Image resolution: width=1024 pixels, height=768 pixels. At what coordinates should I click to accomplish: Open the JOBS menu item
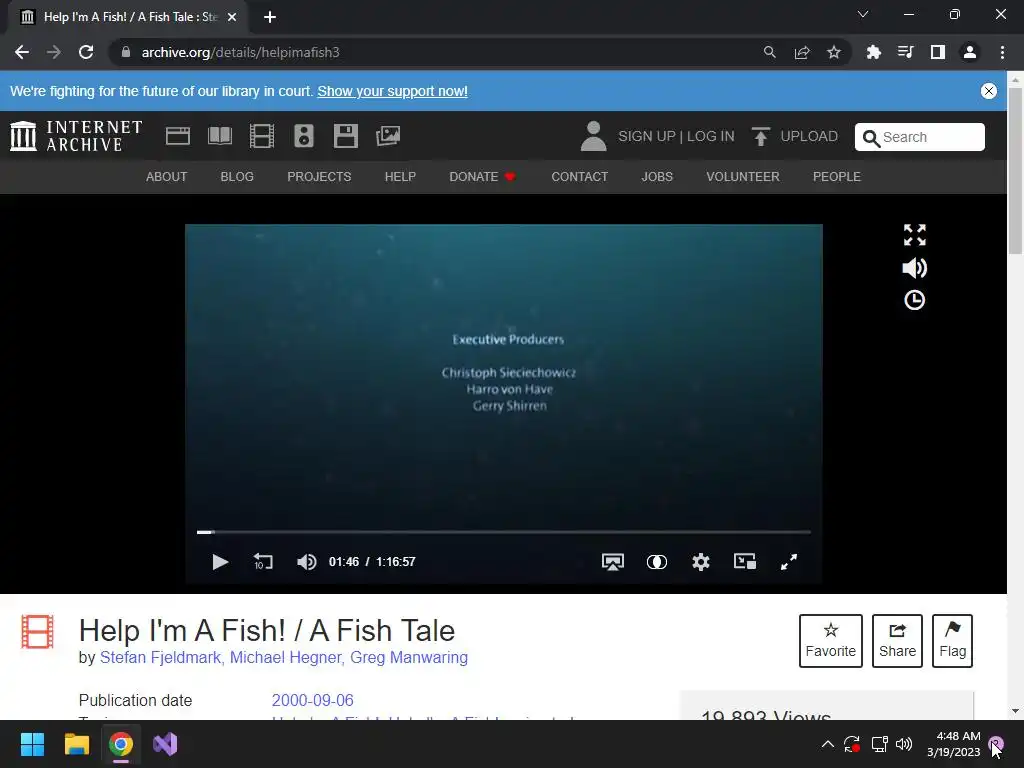point(657,177)
